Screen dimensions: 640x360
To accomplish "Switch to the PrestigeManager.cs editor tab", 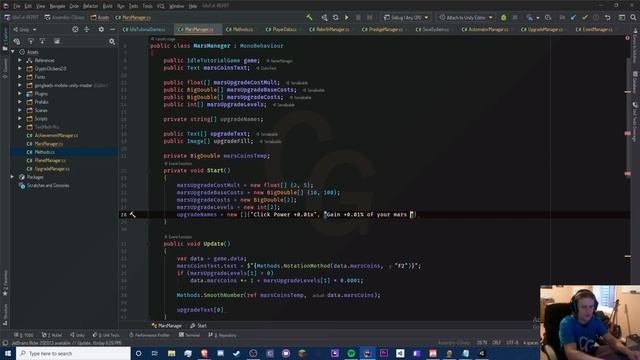I will pyautogui.click(x=382, y=29).
